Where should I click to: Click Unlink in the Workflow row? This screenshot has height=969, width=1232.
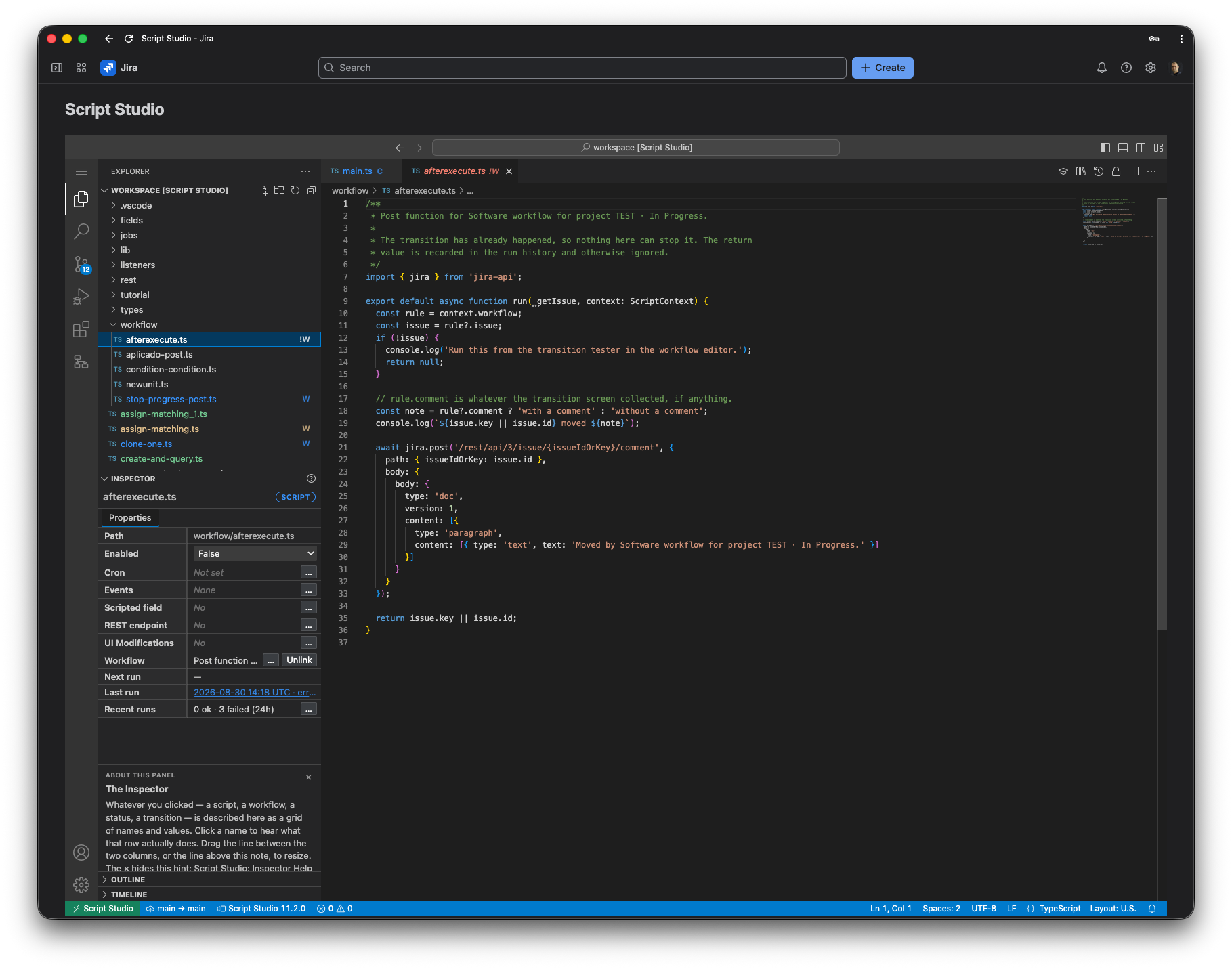point(299,660)
